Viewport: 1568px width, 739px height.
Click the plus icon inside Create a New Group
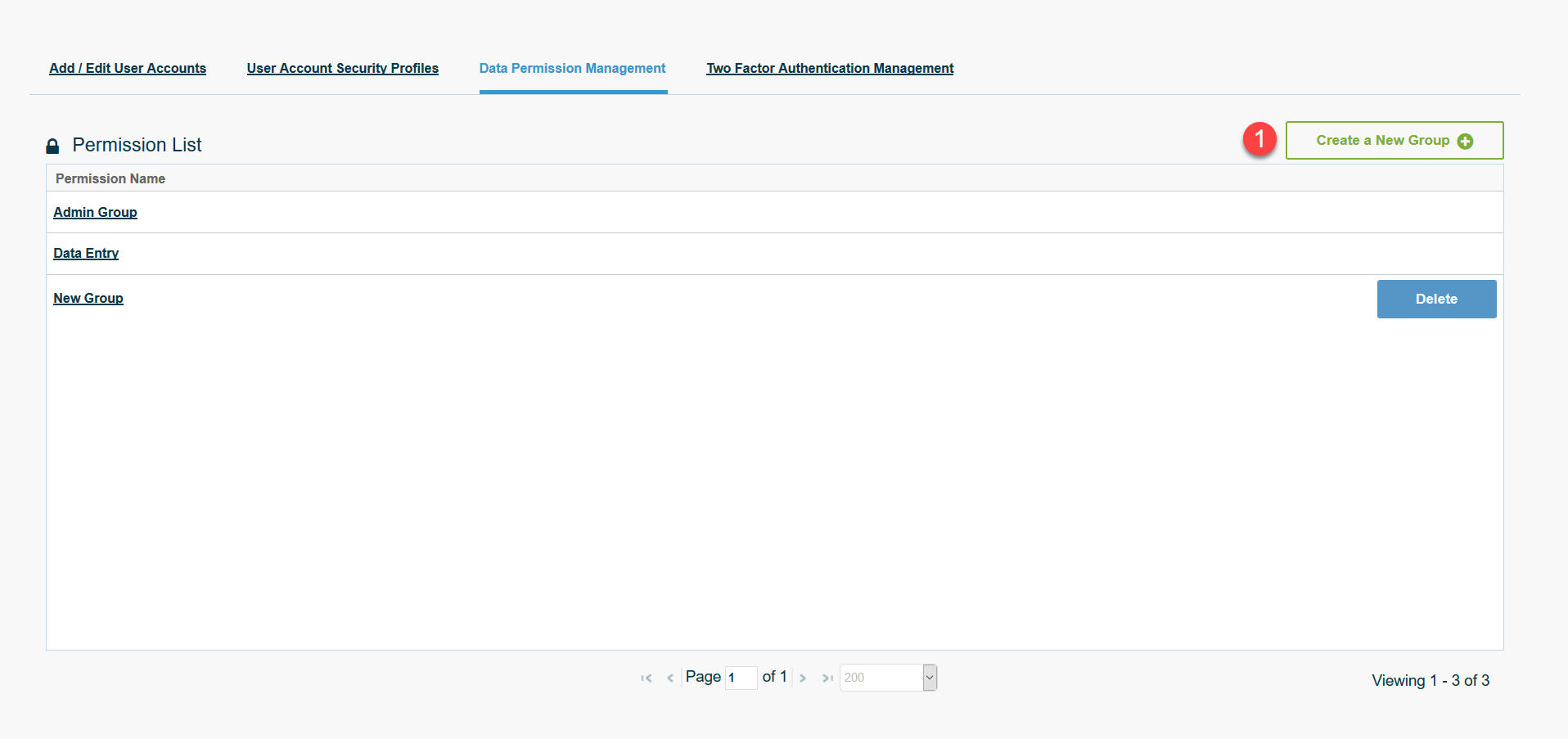(1466, 141)
